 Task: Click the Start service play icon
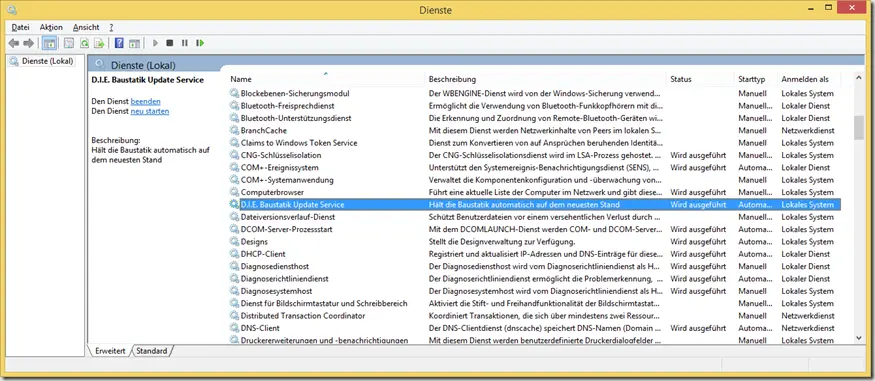point(155,43)
